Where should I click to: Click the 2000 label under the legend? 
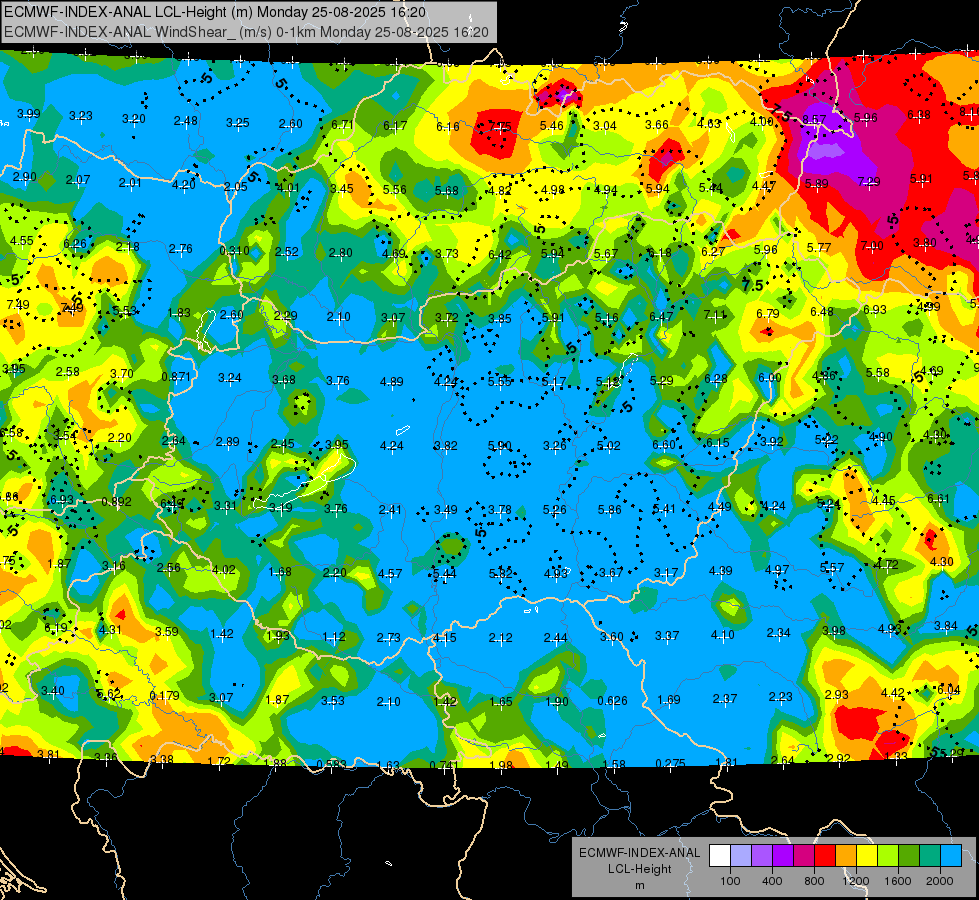click(940, 881)
